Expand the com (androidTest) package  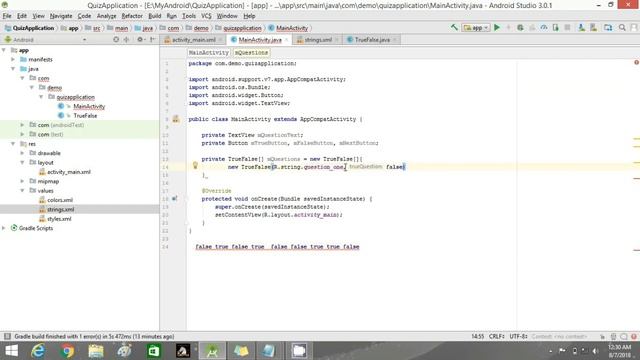[x=22, y=125]
